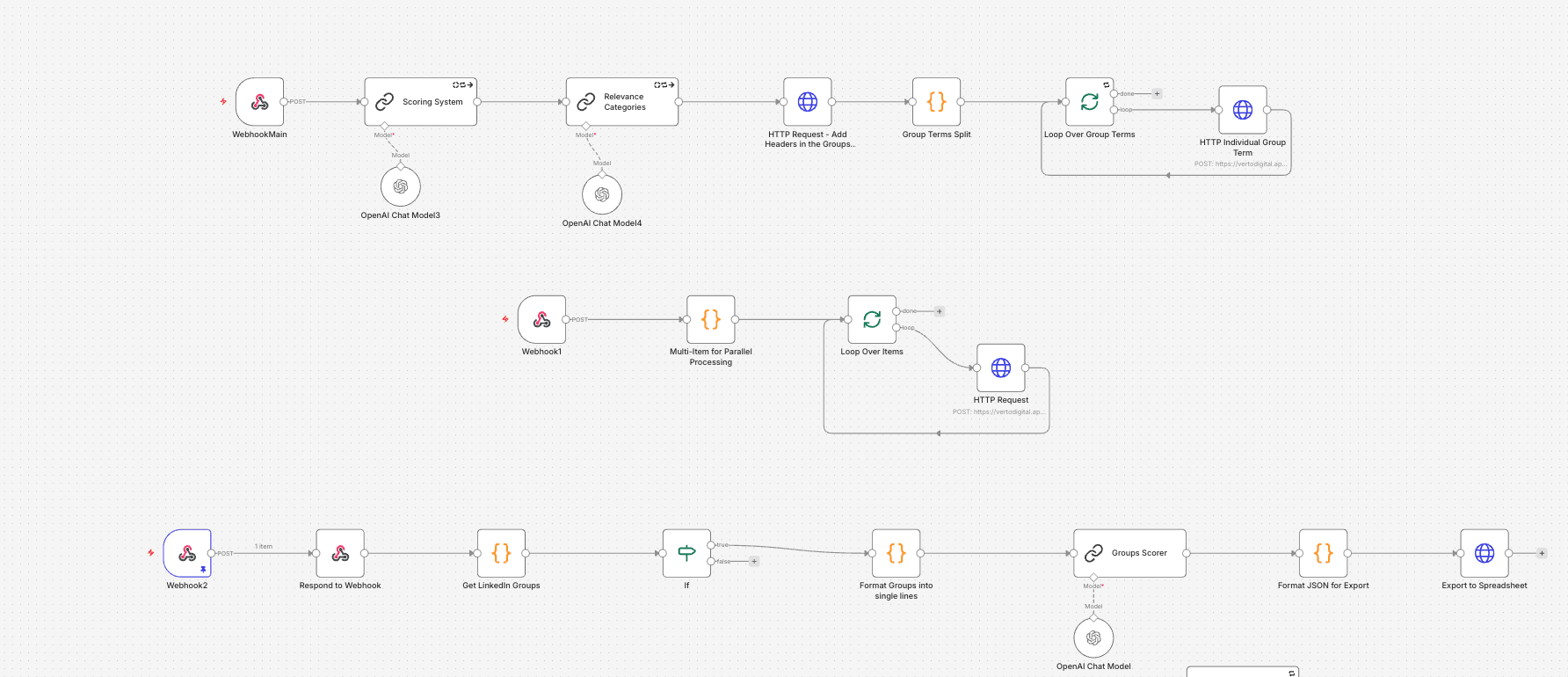Click Model connector under Groups Scorer
The height and width of the screenshot is (677, 1568).
coord(1093,578)
